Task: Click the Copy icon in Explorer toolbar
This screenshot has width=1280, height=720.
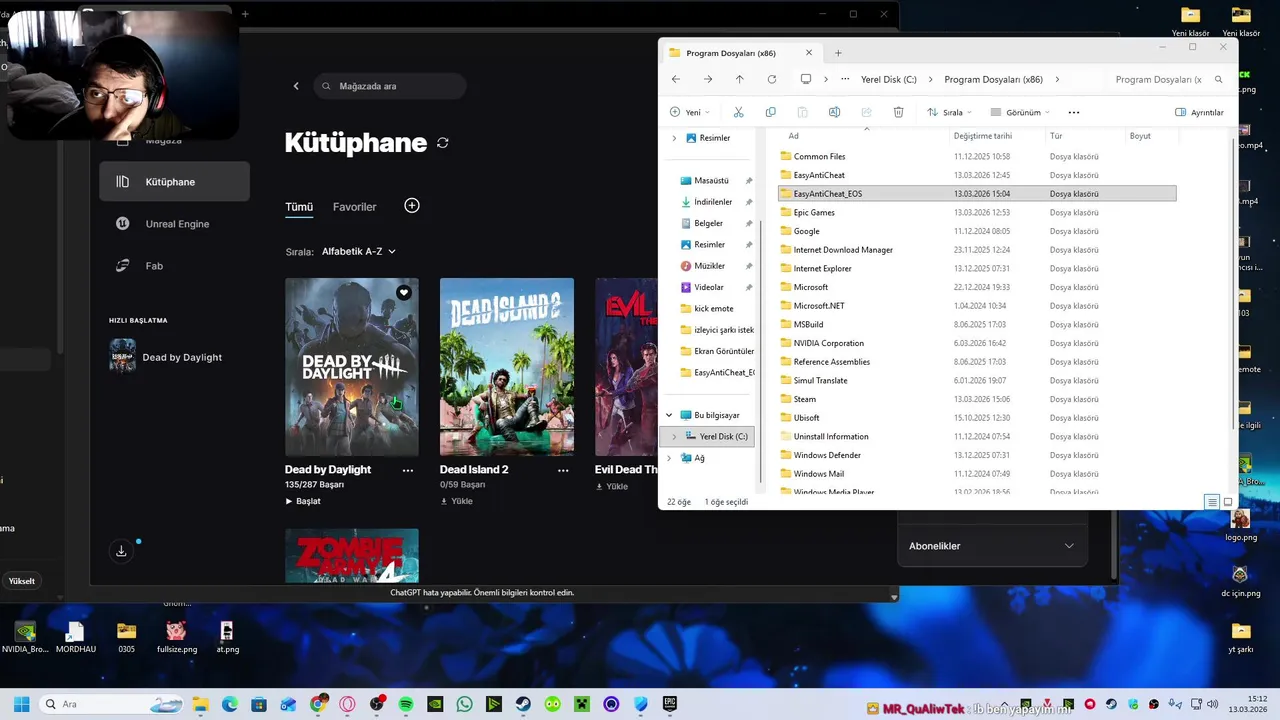Action: point(770,112)
